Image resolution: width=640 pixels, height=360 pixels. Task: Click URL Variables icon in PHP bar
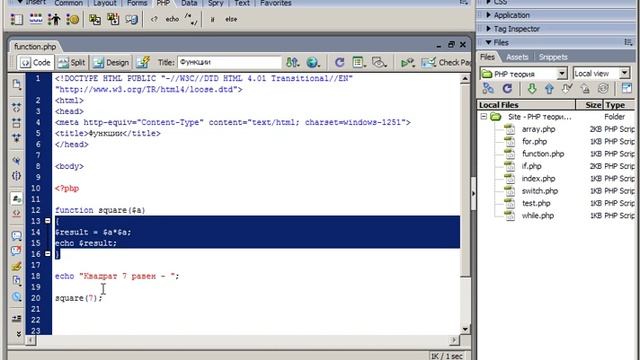click(36, 19)
